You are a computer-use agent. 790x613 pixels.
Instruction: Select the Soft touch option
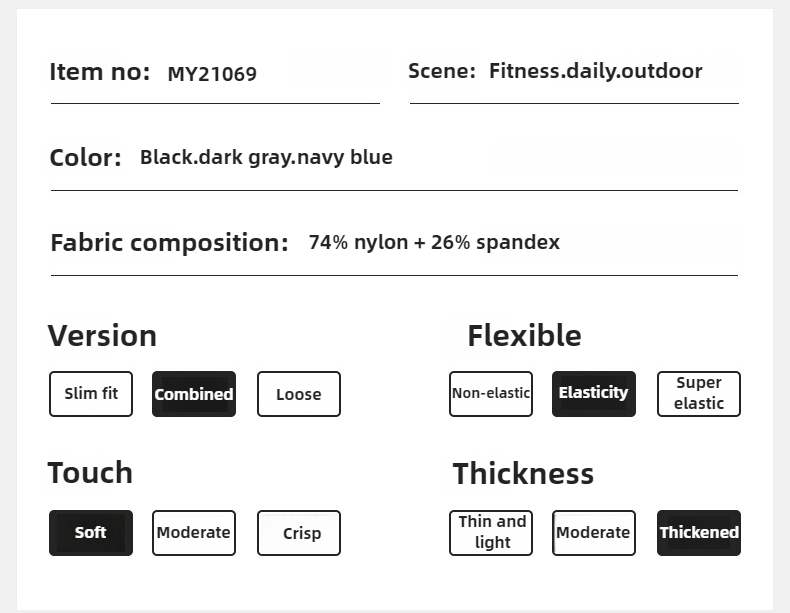(91, 533)
